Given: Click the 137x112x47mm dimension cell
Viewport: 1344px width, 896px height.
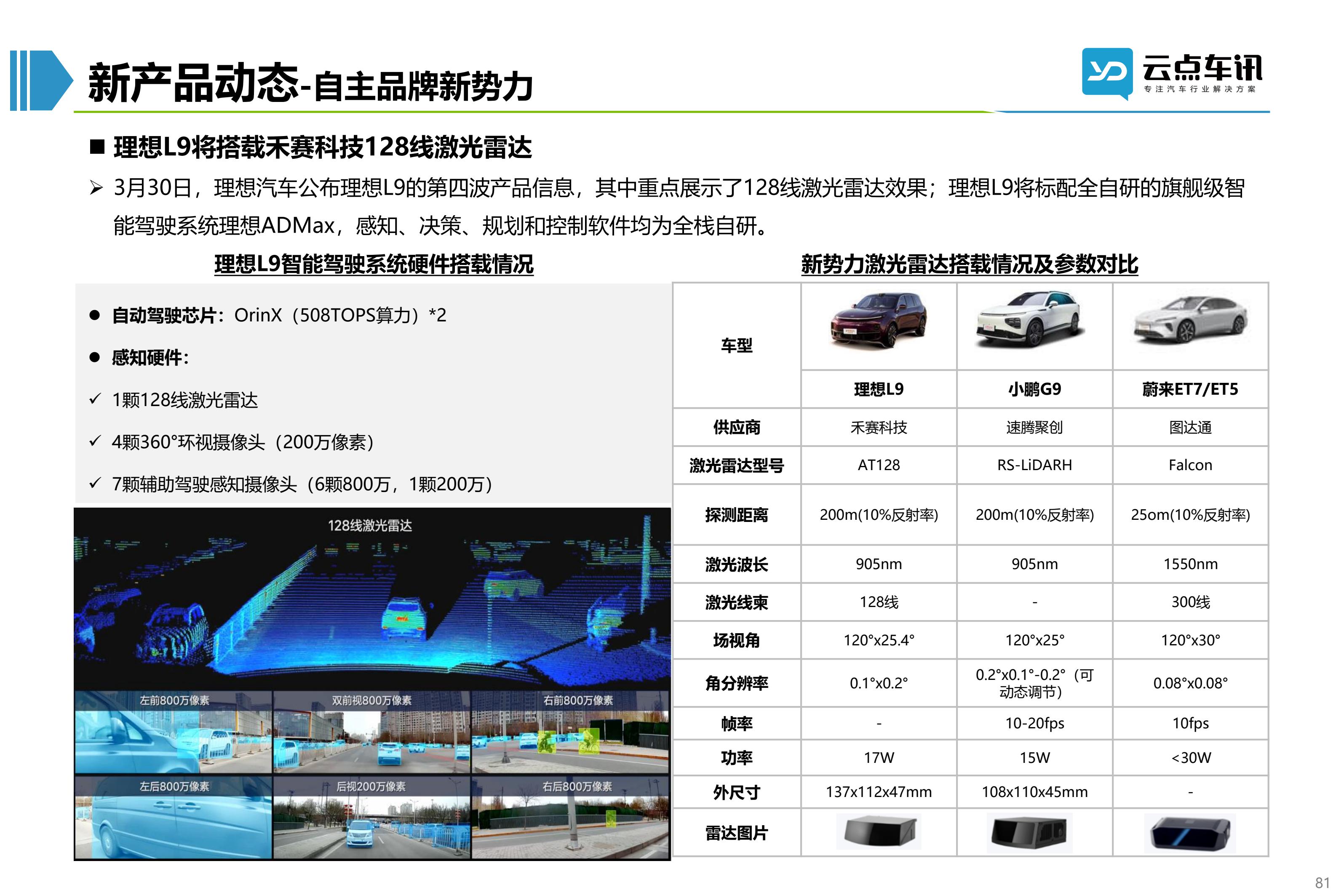Looking at the screenshot, I should click(x=879, y=792).
